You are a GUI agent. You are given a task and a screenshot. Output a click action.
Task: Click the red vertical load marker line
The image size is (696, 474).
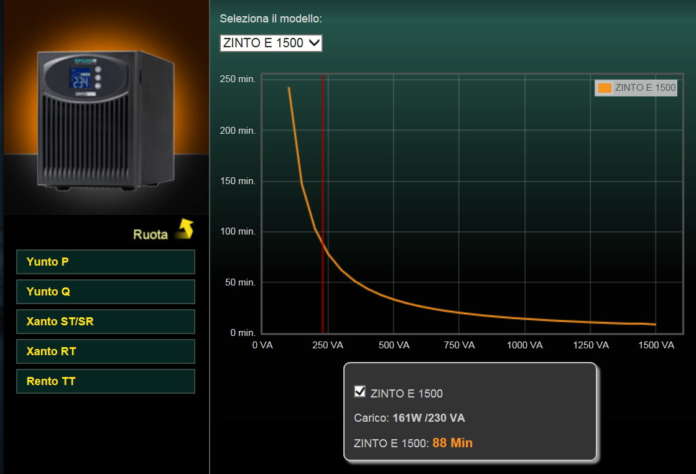click(x=322, y=200)
